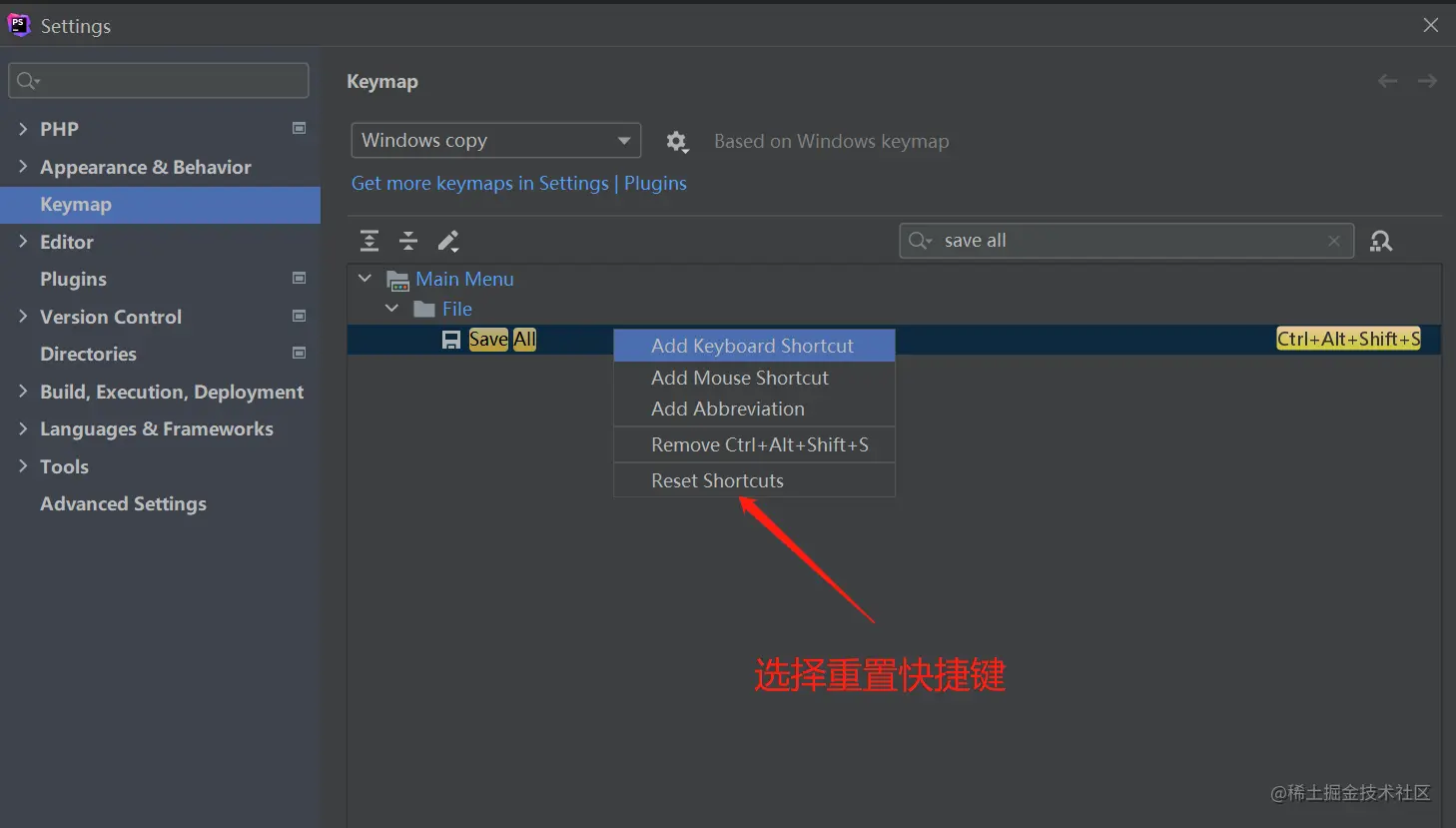The height and width of the screenshot is (828, 1456).
Task: Choose Add Keyboard Shortcut from context menu
Action: tap(754, 346)
